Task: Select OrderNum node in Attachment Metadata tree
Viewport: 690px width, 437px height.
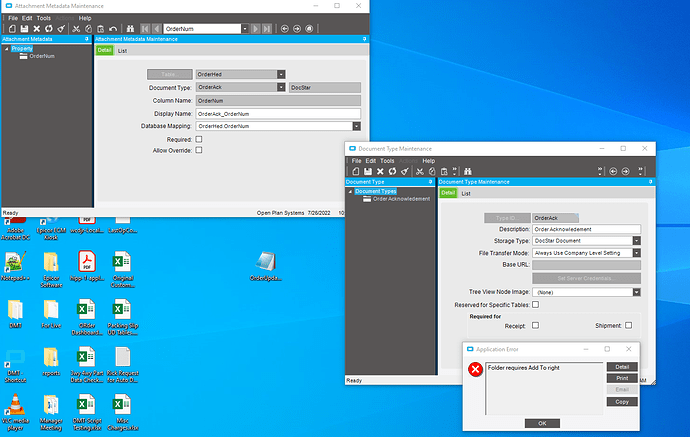Action: (x=42, y=56)
